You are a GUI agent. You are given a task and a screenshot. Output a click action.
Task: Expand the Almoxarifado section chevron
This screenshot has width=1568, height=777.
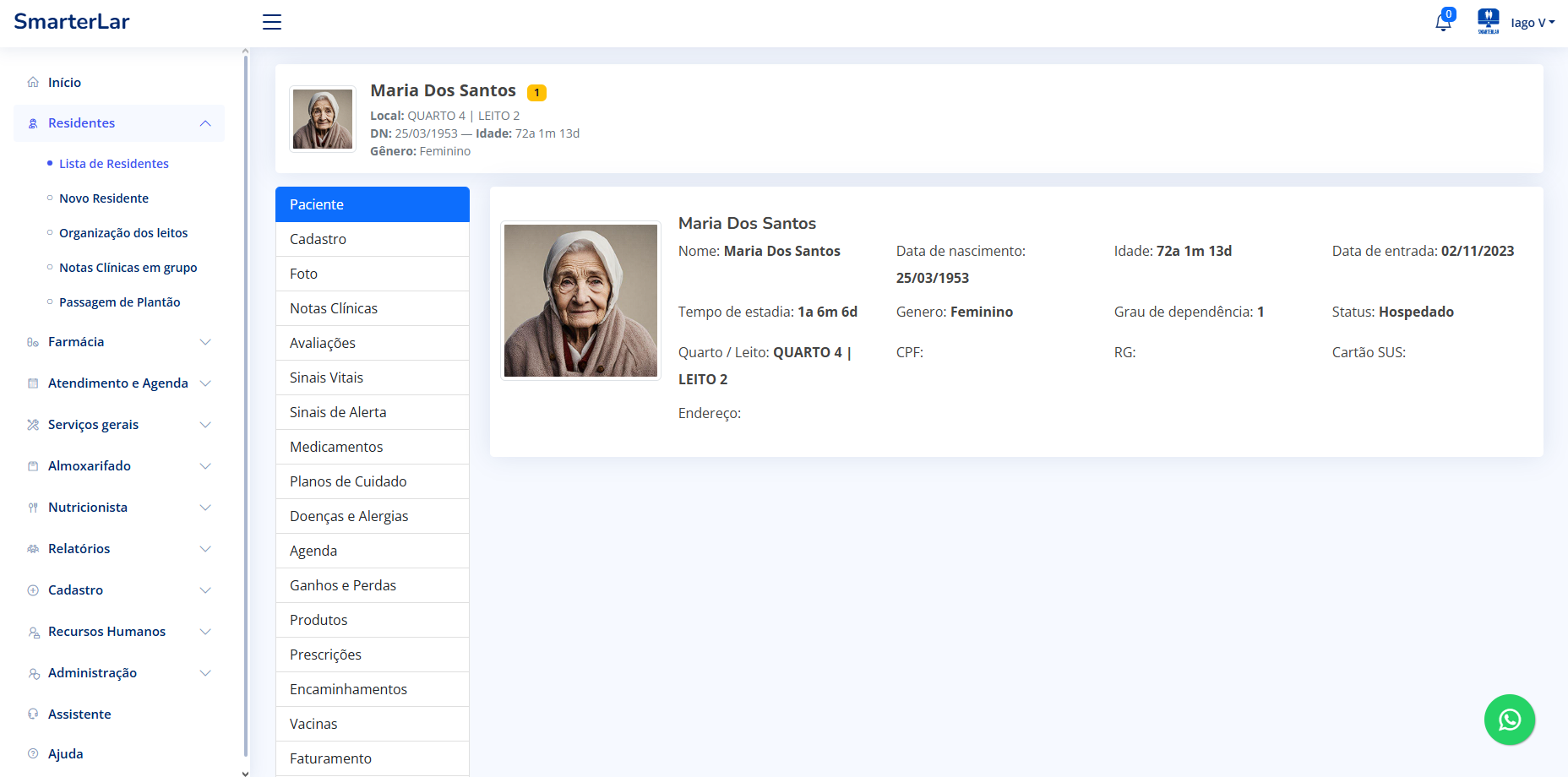pyautogui.click(x=205, y=466)
